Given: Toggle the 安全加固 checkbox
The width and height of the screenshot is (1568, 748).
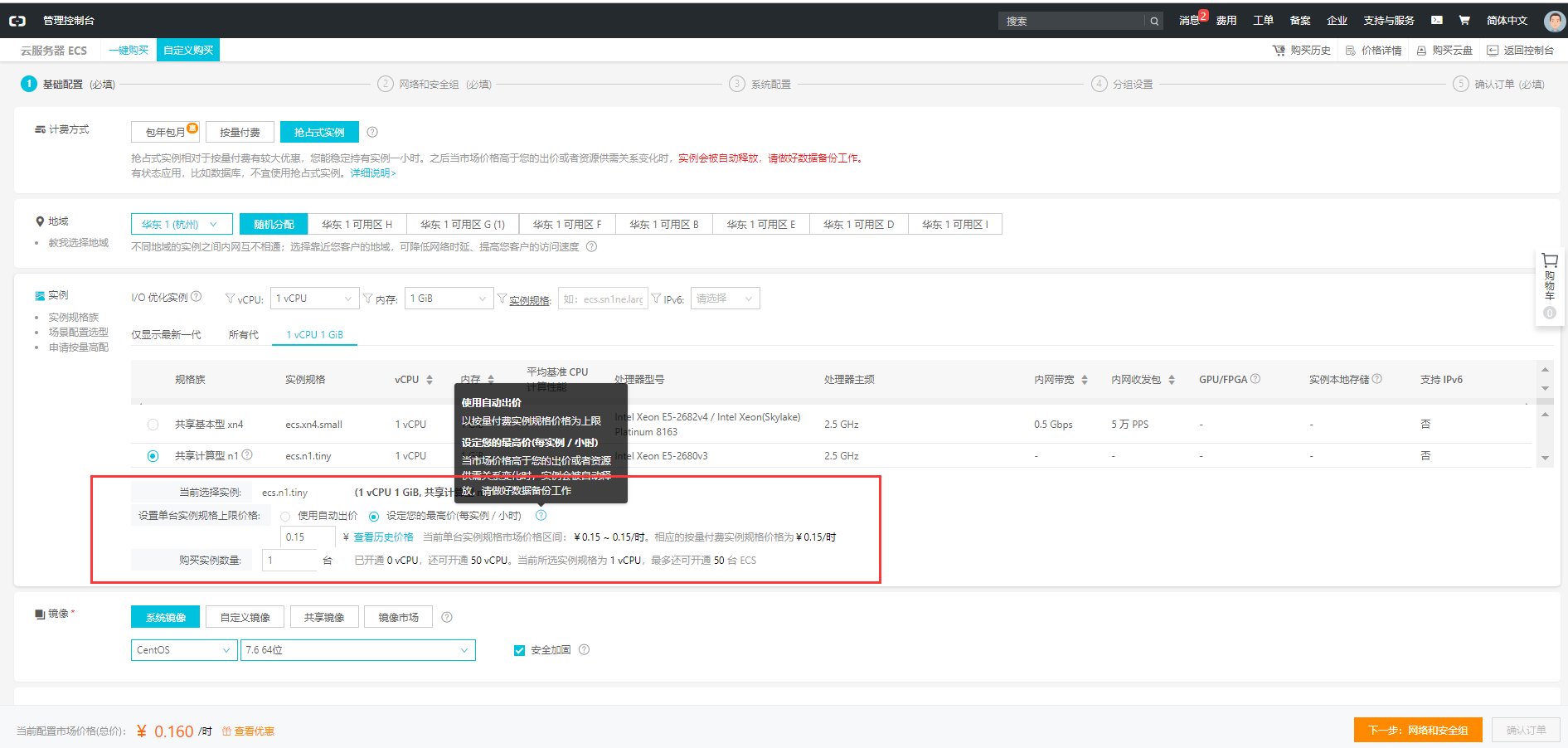Looking at the screenshot, I should point(520,650).
